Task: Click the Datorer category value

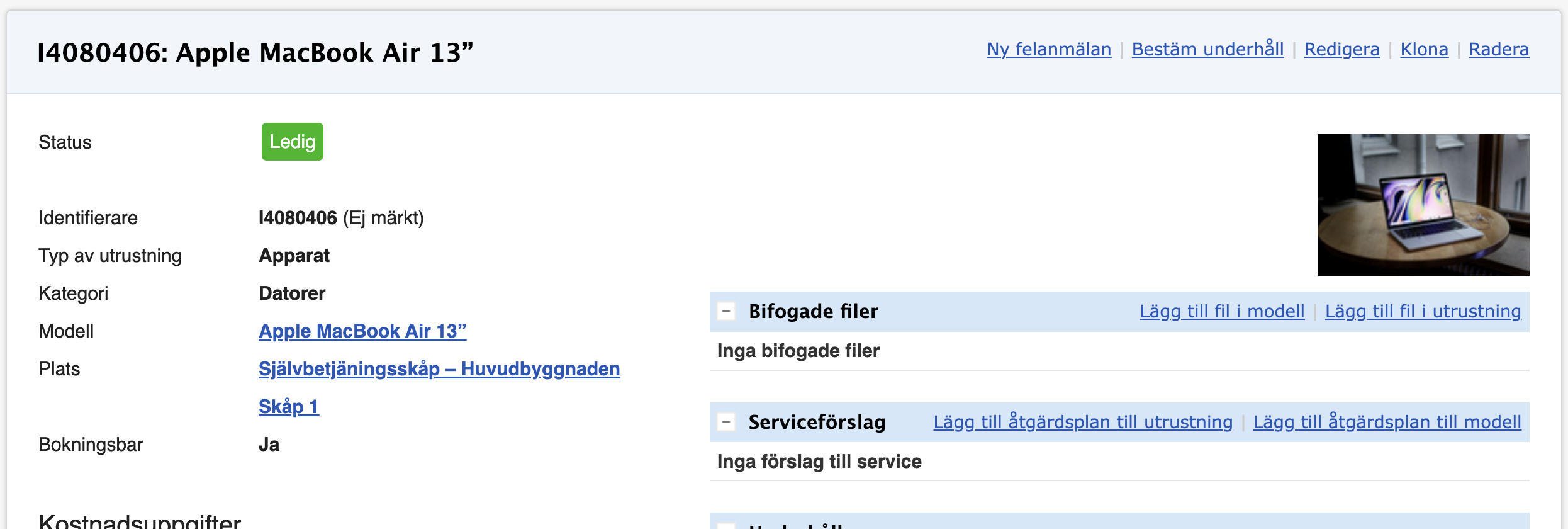Action: point(292,293)
